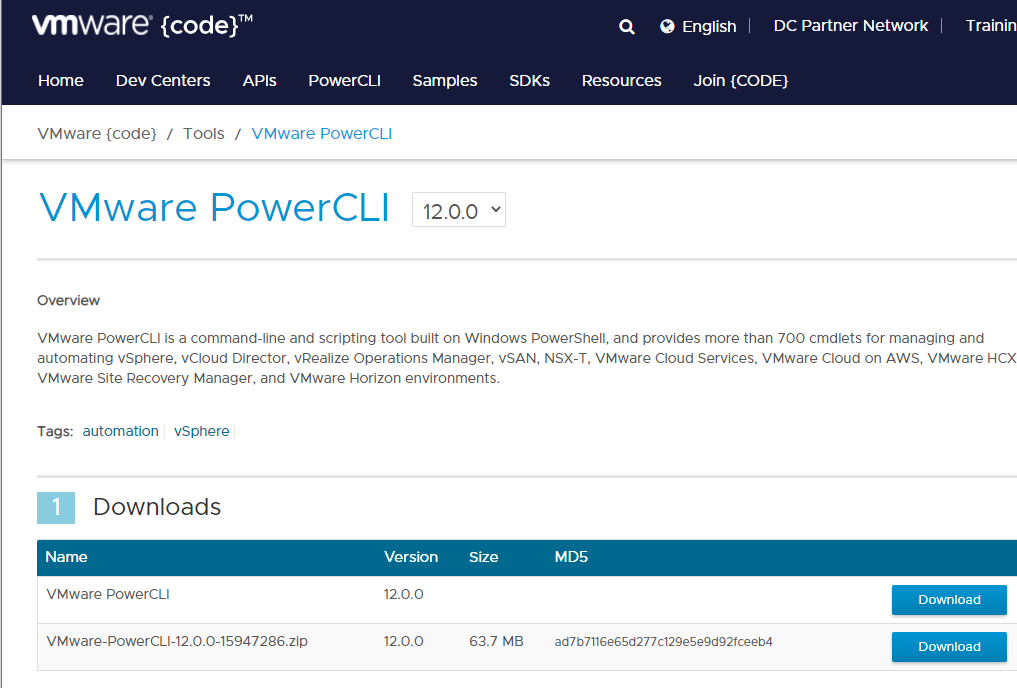Click the Overview heading

pyautogui.click(x=68, y=300)
